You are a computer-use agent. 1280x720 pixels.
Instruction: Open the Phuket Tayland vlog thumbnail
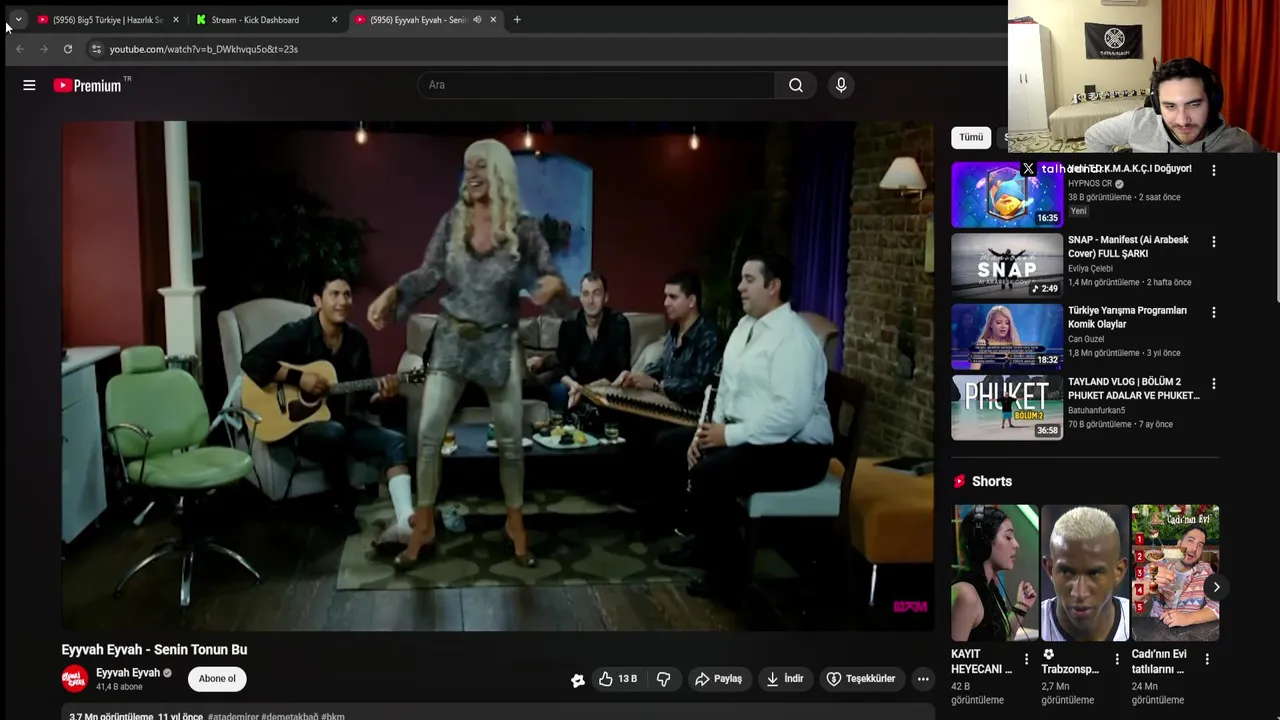coord(1006,408)
